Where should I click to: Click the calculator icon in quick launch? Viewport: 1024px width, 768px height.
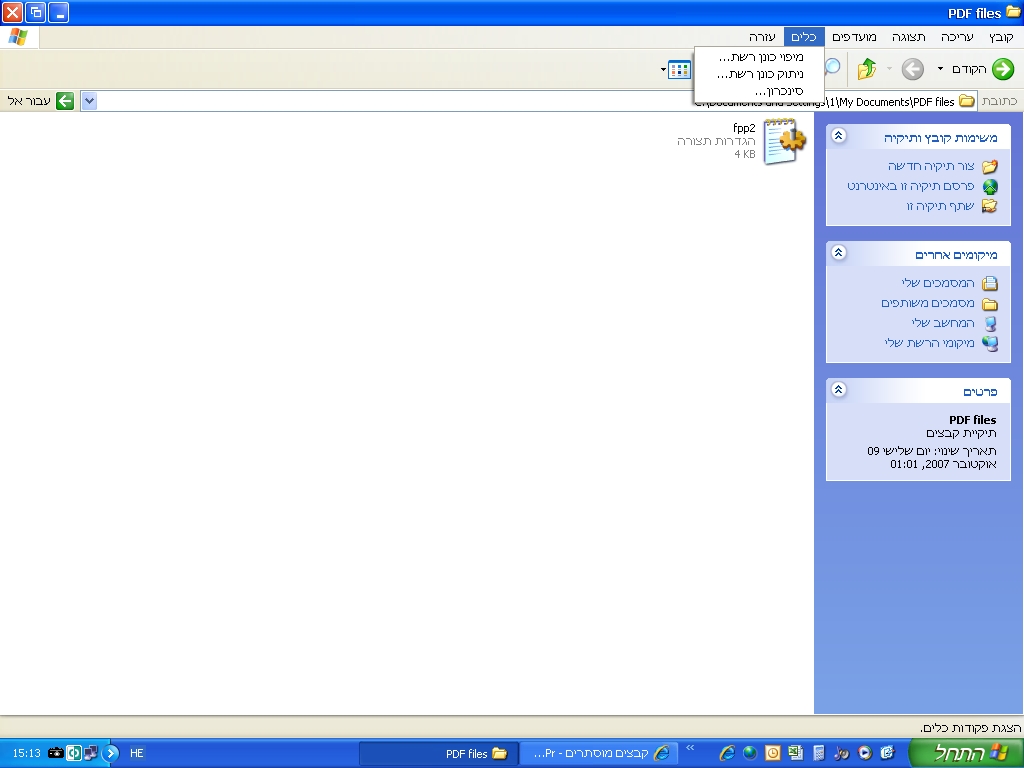click(818, 753)
